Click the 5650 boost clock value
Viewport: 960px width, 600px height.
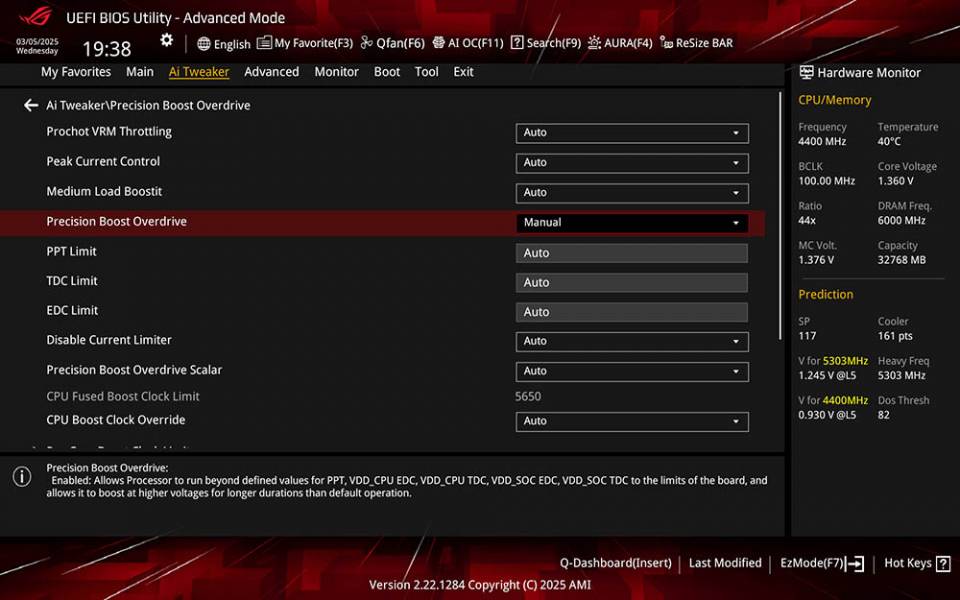[528, 396]
